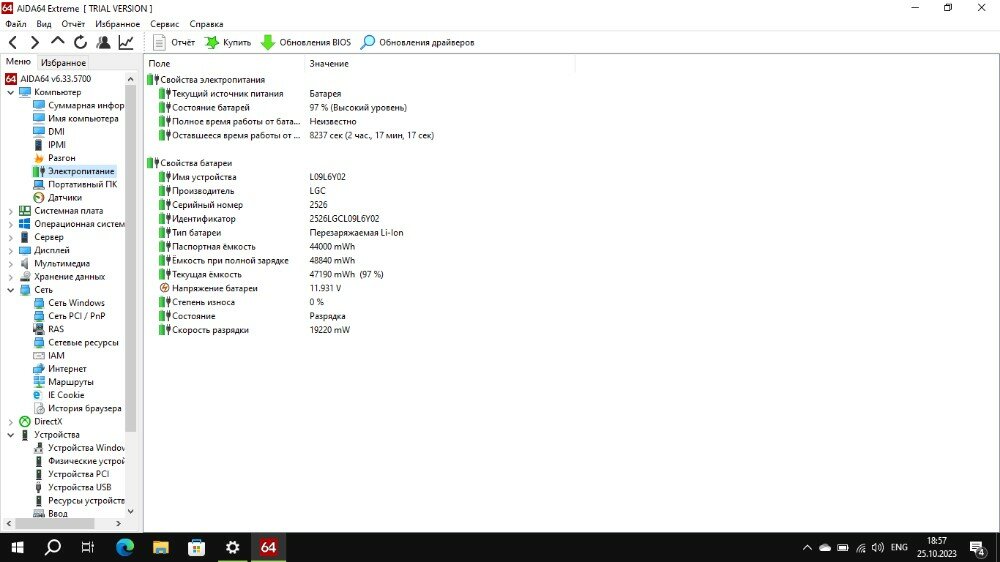1000x562 pixels.
Task: Open the volume icon in system tray
Action: click(878, 547)
